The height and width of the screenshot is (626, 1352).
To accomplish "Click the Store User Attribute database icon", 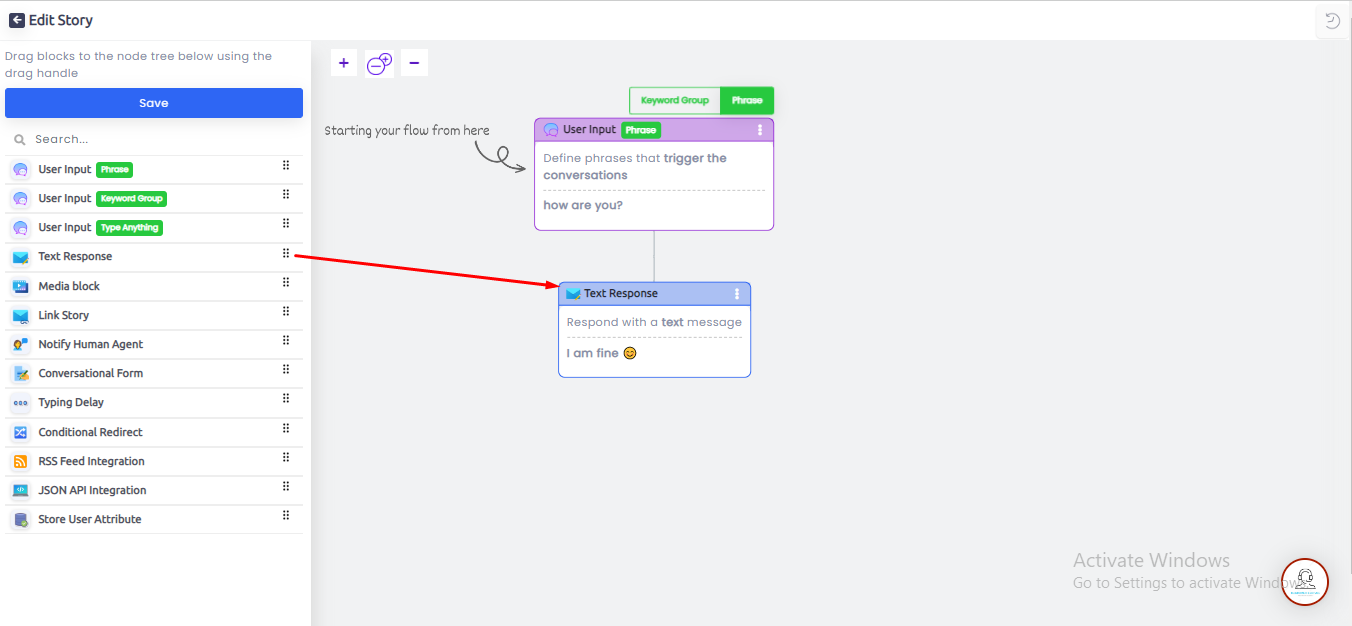I will point(21,520).
